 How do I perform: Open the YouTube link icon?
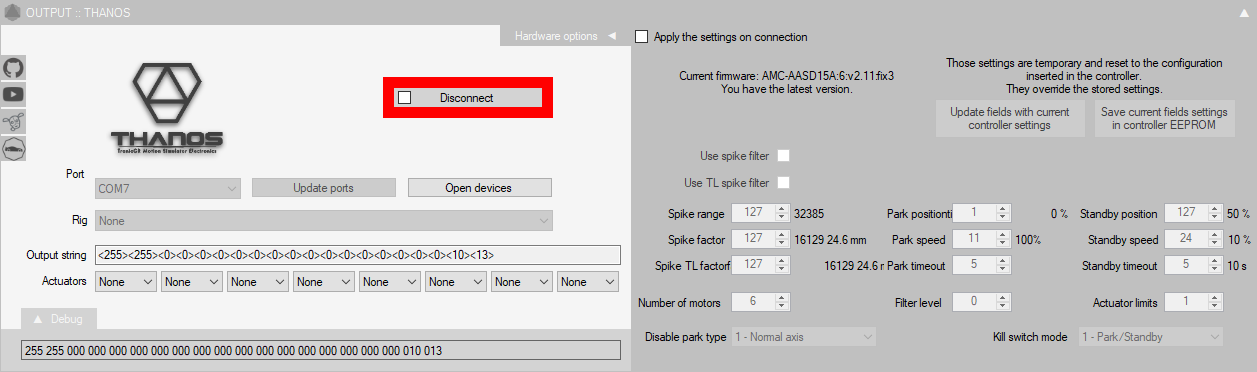[14, 94]
